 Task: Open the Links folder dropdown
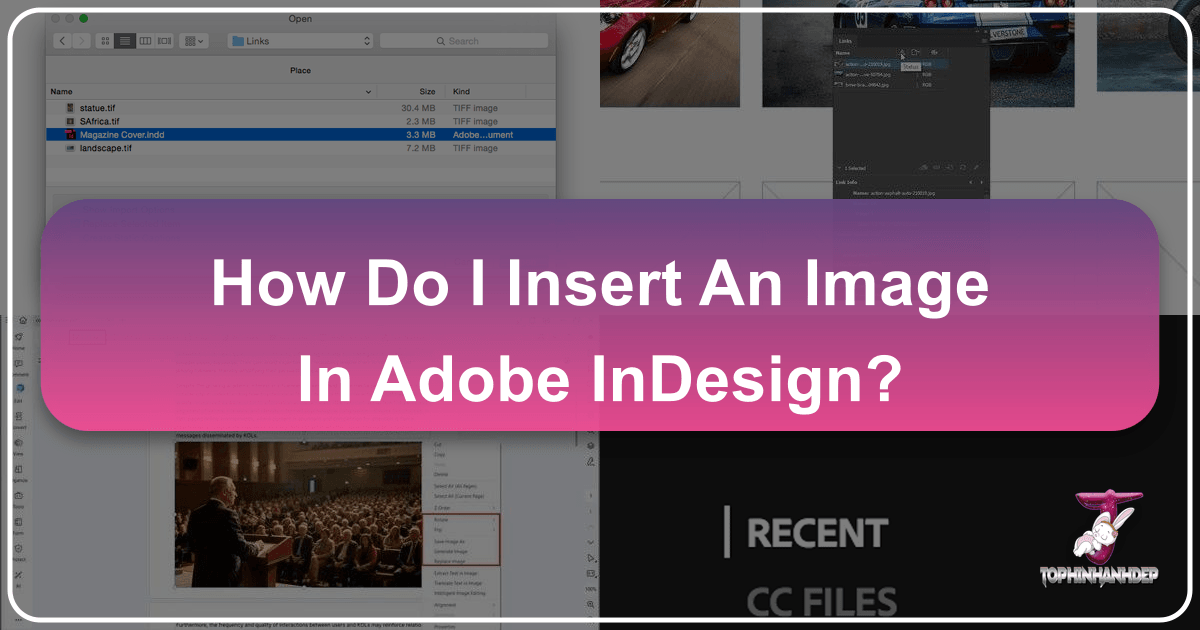pyautogui.click(x=300, y=40)
